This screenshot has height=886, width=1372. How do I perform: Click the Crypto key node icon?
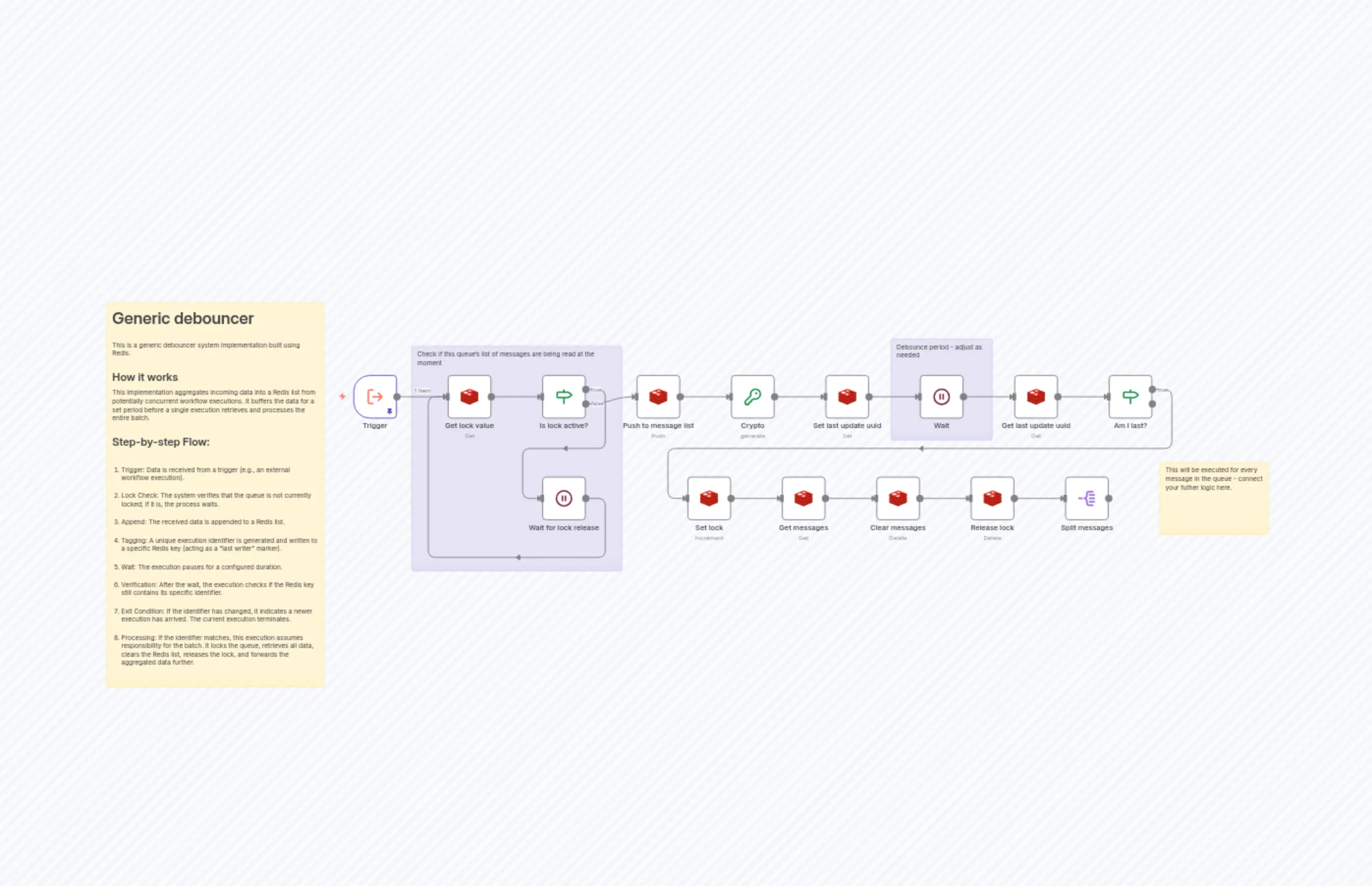(752, 397)
